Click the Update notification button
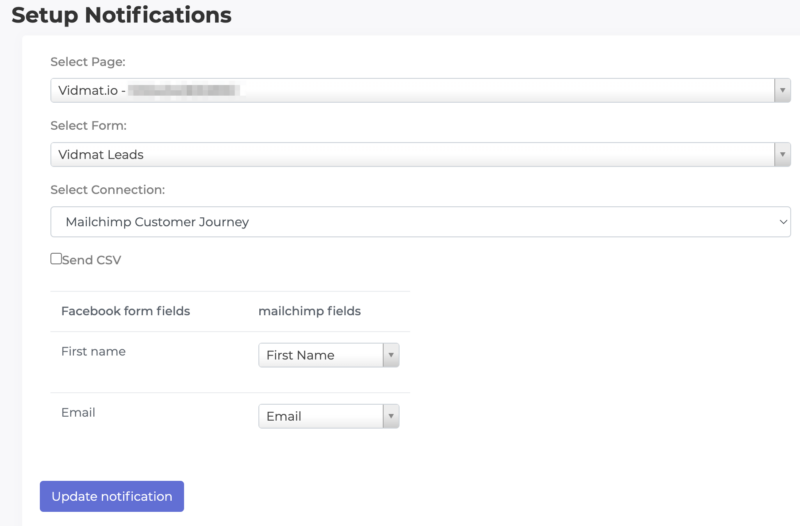 click(112, 496)
